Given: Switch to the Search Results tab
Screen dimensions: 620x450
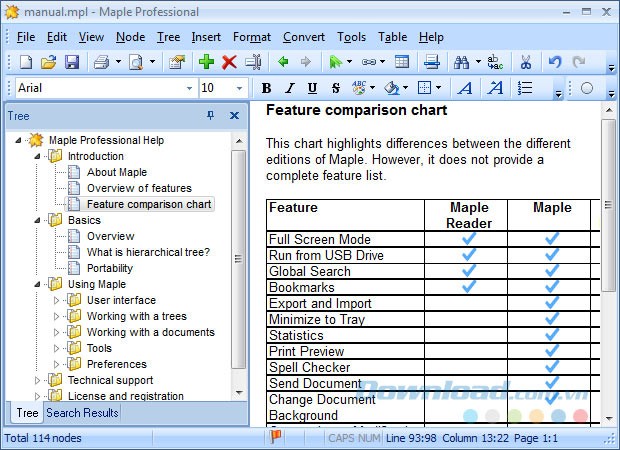Looking at the screenshot, I should (82, 413).
